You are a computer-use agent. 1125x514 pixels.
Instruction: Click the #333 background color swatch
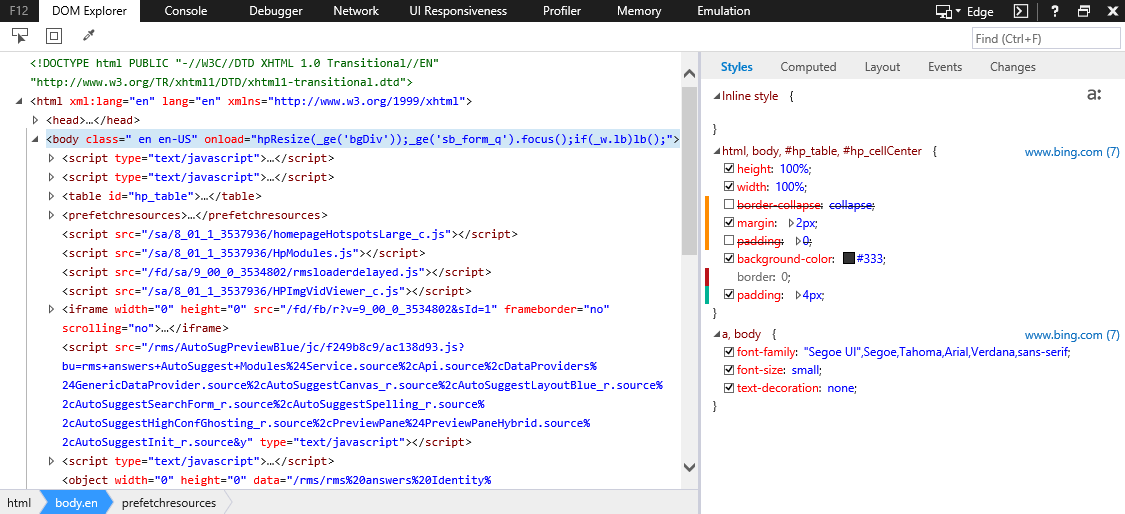pyautogui.click(x=849, y=258)
